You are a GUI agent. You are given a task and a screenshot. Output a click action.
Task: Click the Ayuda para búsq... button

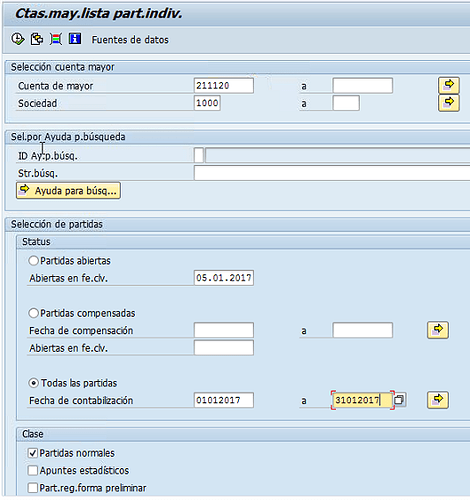tap(68, 191)
